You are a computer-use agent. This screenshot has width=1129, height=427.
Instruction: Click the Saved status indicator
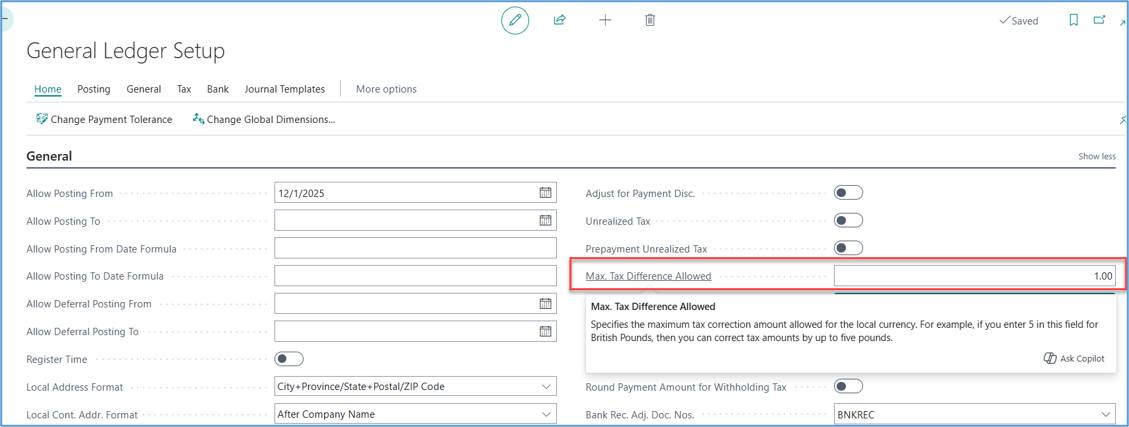click(1018, 21)
